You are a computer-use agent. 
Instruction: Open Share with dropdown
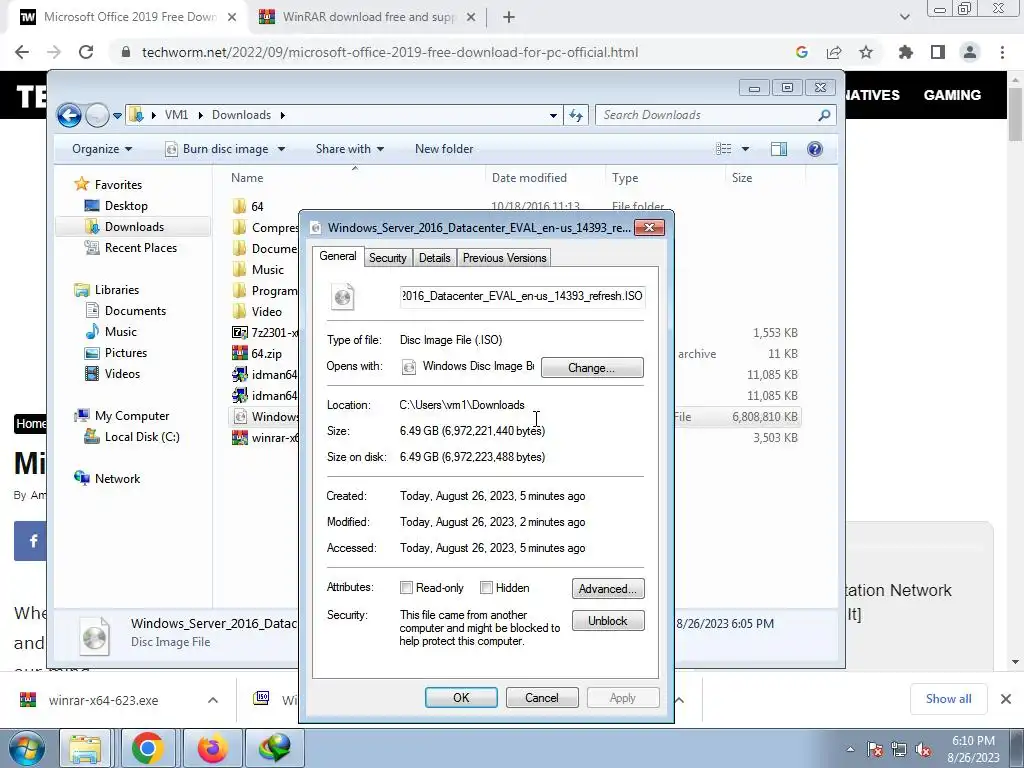tap(349, 149)
